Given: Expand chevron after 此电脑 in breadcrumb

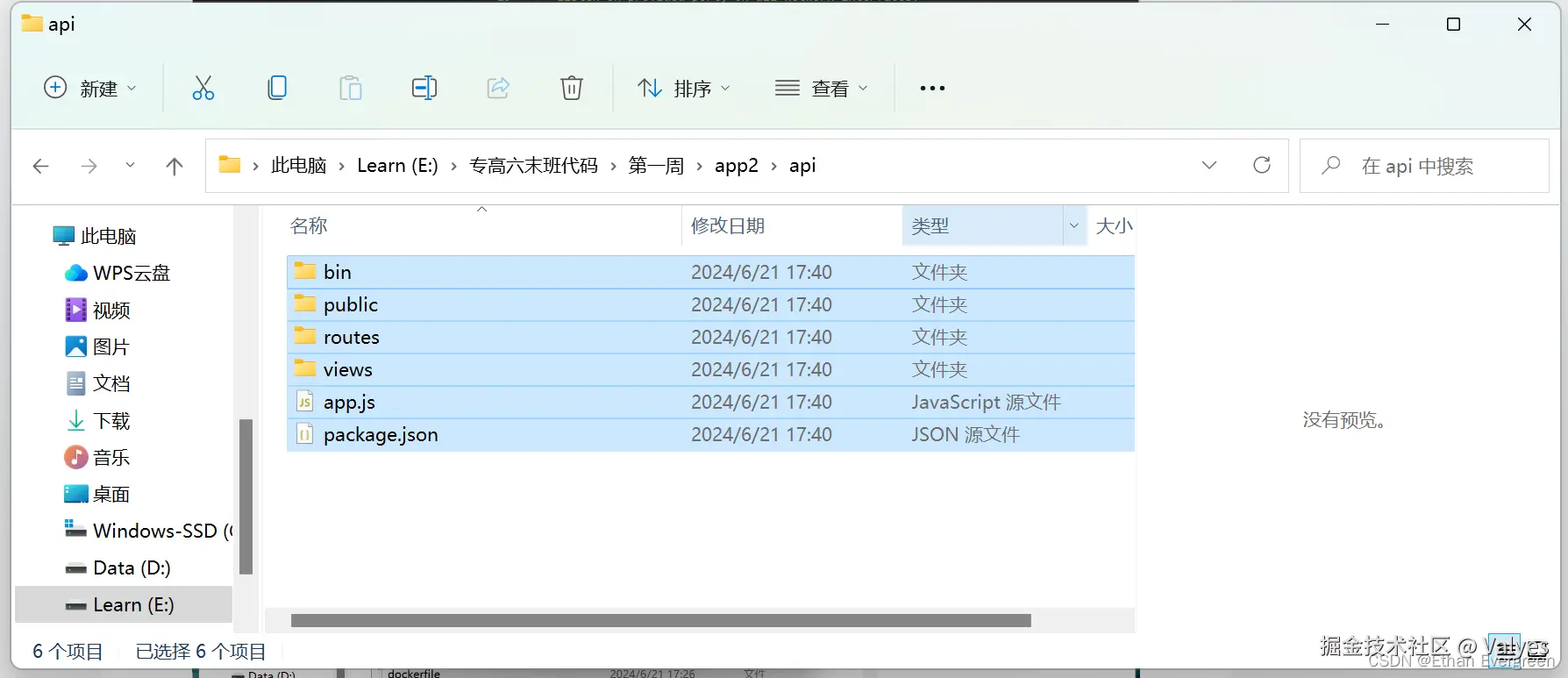Looking at the screenshot, I should pos(342,166).
